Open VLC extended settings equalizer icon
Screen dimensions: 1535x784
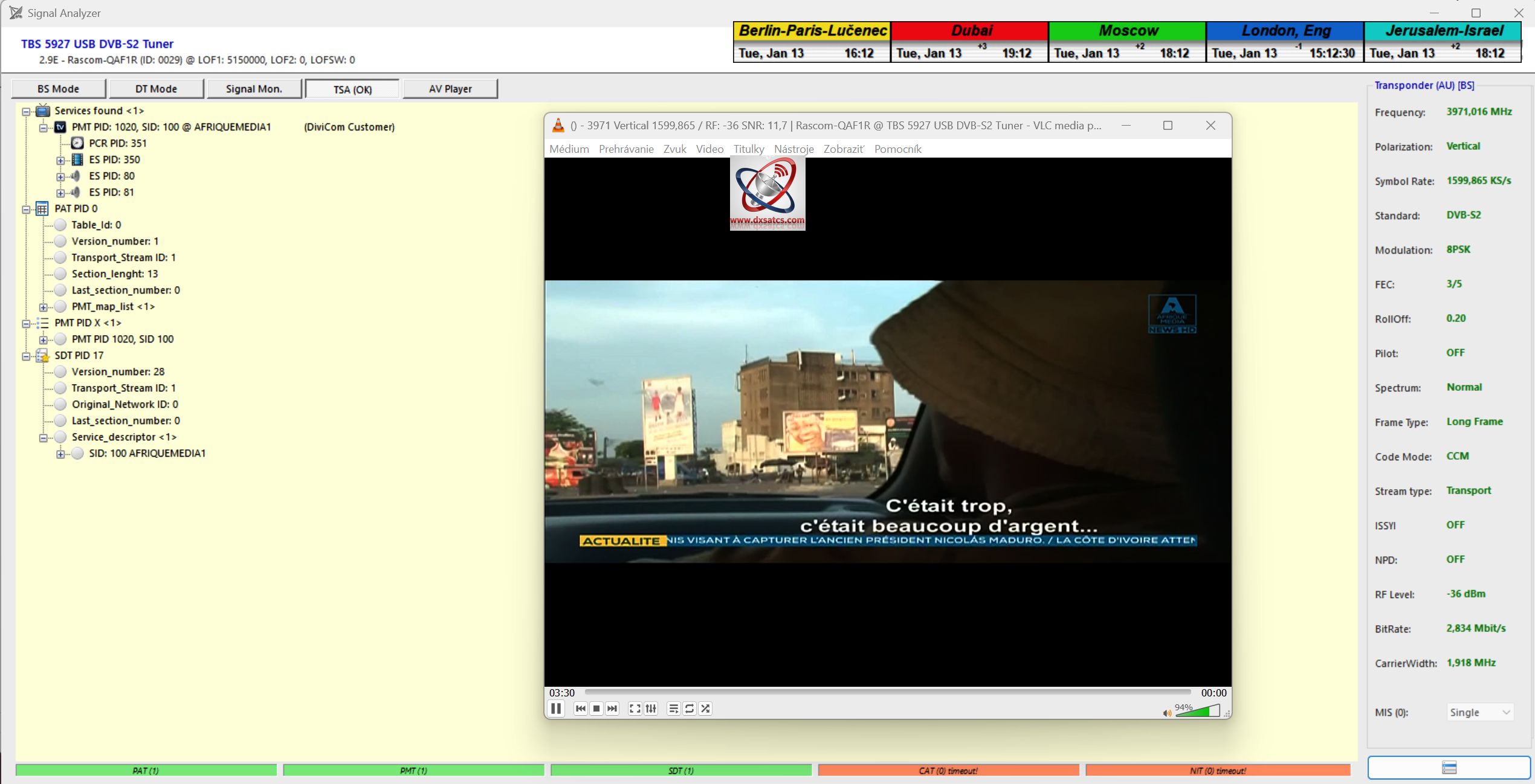[651, 708]
